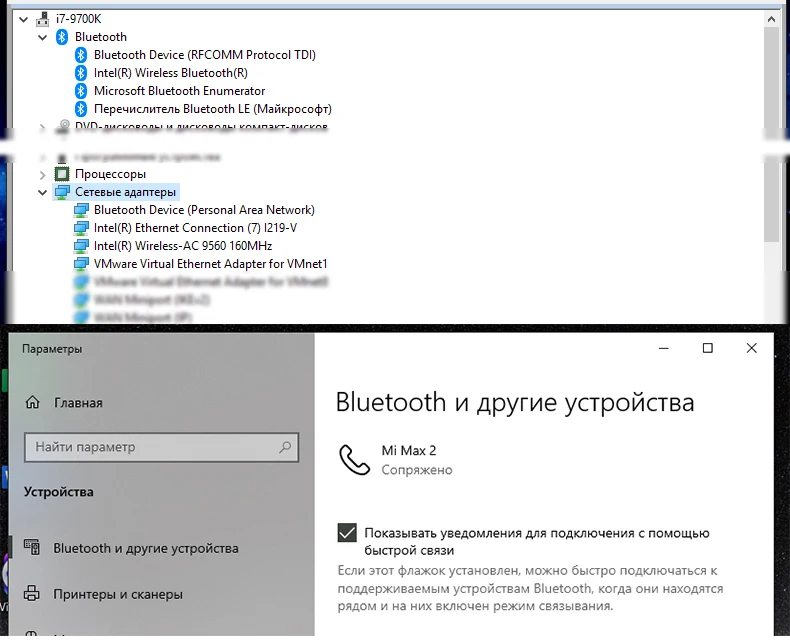This screenshot has width=790, height=640.
Task: Expand the Процессоры category
Action: pos(43,175)
